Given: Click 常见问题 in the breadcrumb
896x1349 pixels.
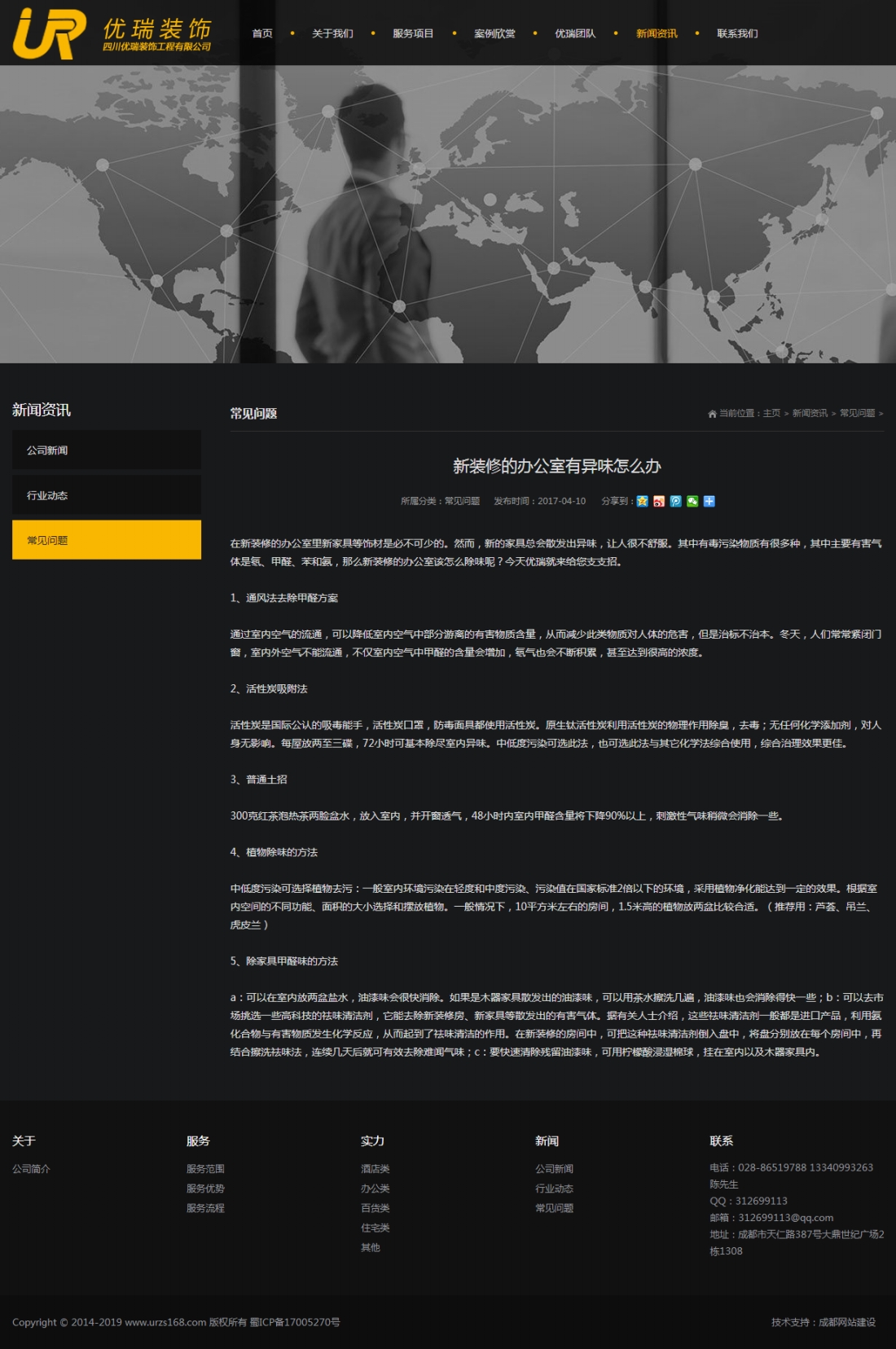Looking at the screenshot, I should pyautogui.click(x=857, y=413).
